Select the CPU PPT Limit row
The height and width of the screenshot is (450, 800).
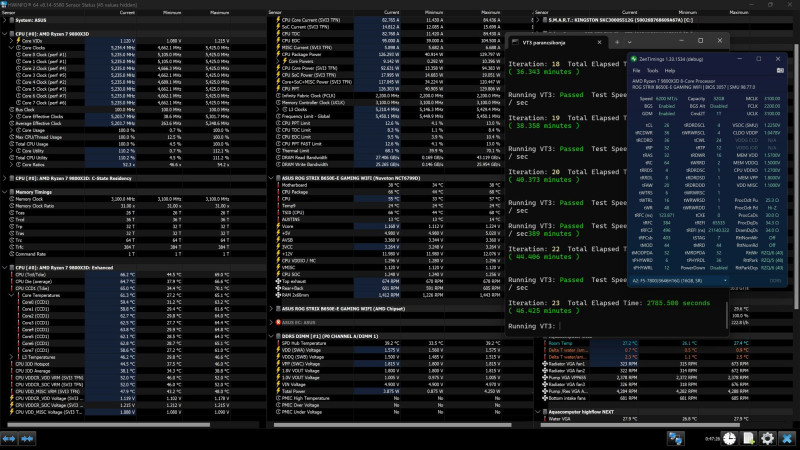click(388, 123)
